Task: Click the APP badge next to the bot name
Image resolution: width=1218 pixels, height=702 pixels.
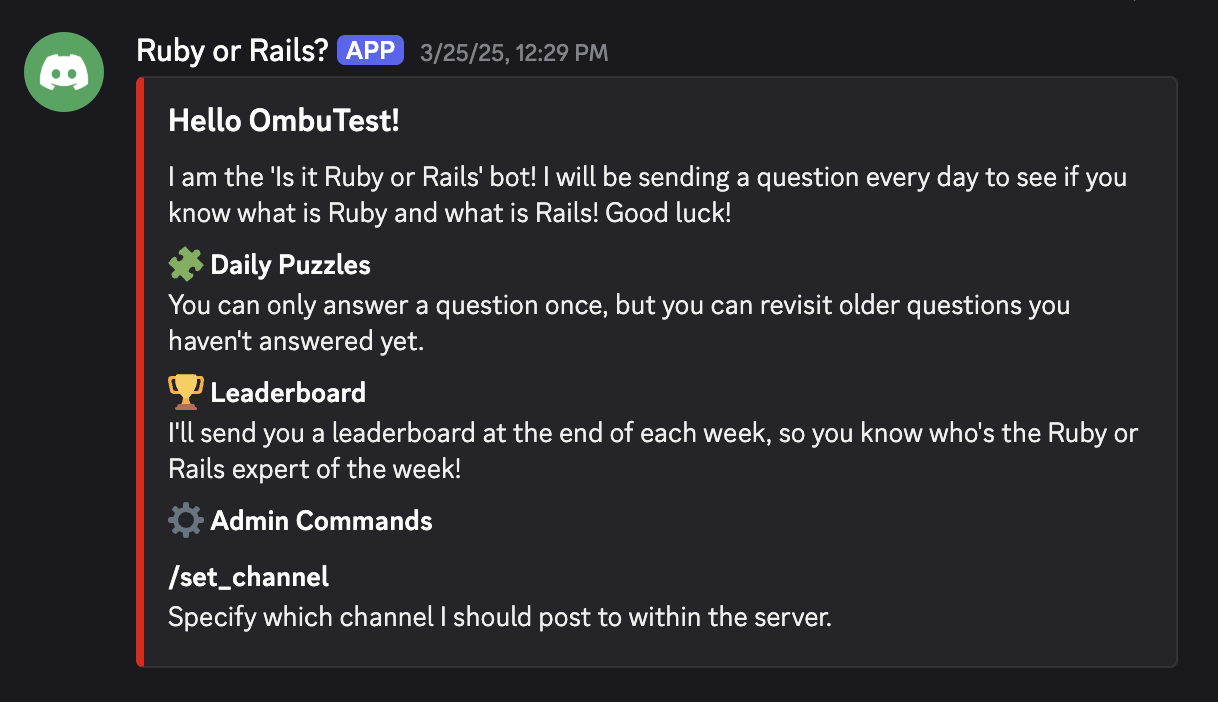Action: [368, 49]
